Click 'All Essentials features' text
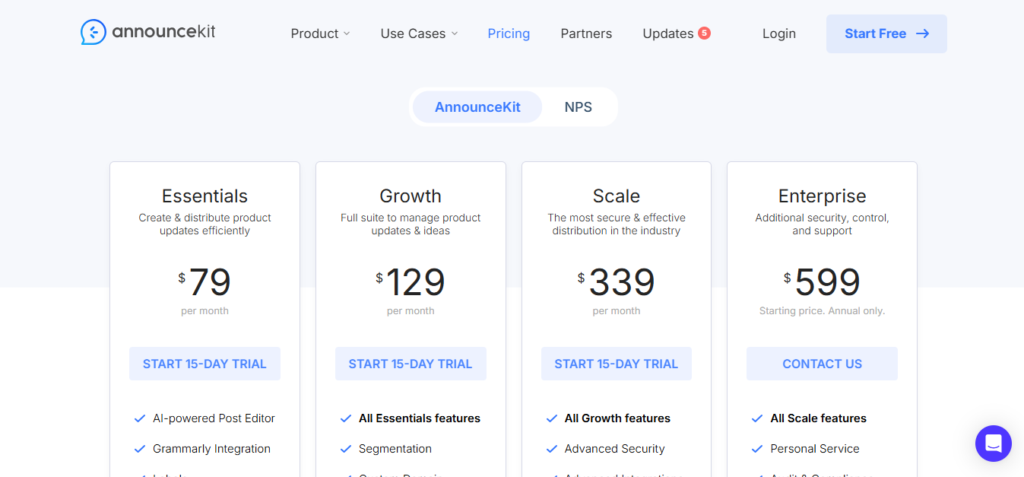Screen dimensions: 1024x477 pyautogui.click(x=419, y=418)
